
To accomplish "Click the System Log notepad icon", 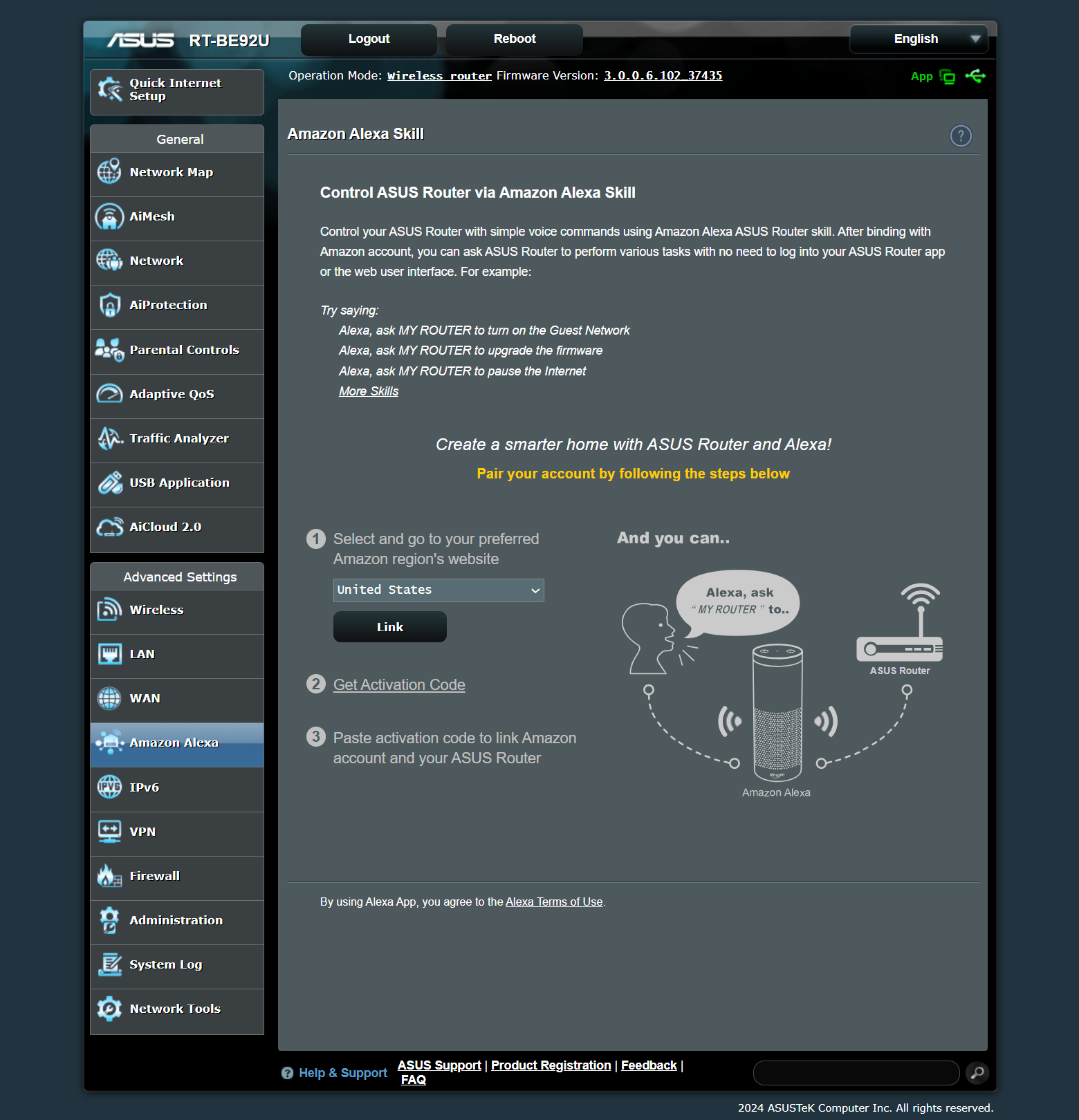I will tap(109, 964).
